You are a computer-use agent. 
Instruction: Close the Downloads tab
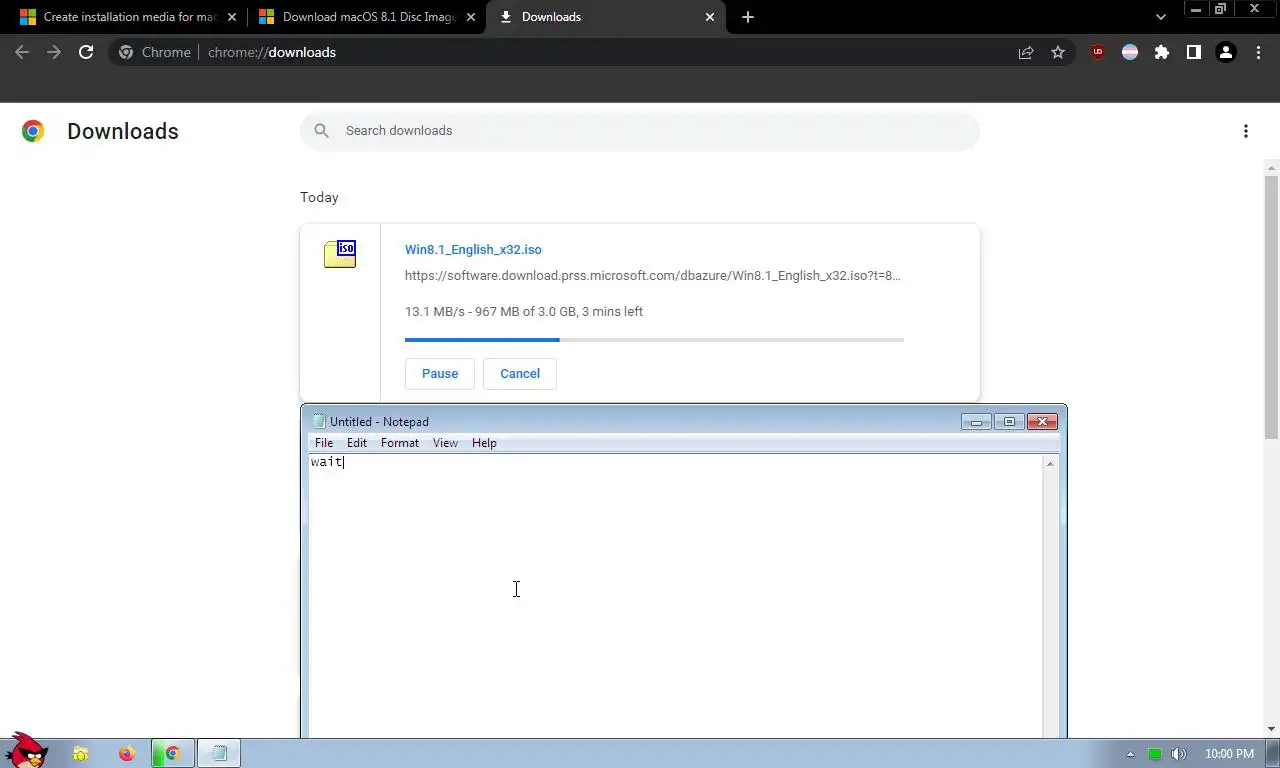pos(710,17)
